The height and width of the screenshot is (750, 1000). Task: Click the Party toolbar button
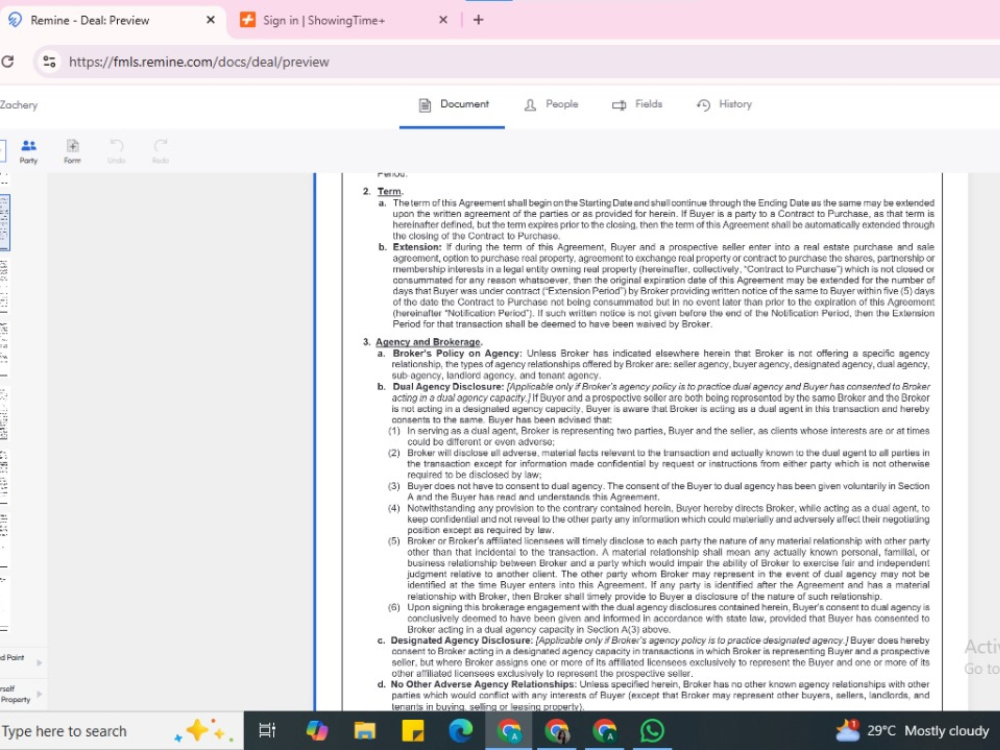pyautogui.click(x=29, y=152)
